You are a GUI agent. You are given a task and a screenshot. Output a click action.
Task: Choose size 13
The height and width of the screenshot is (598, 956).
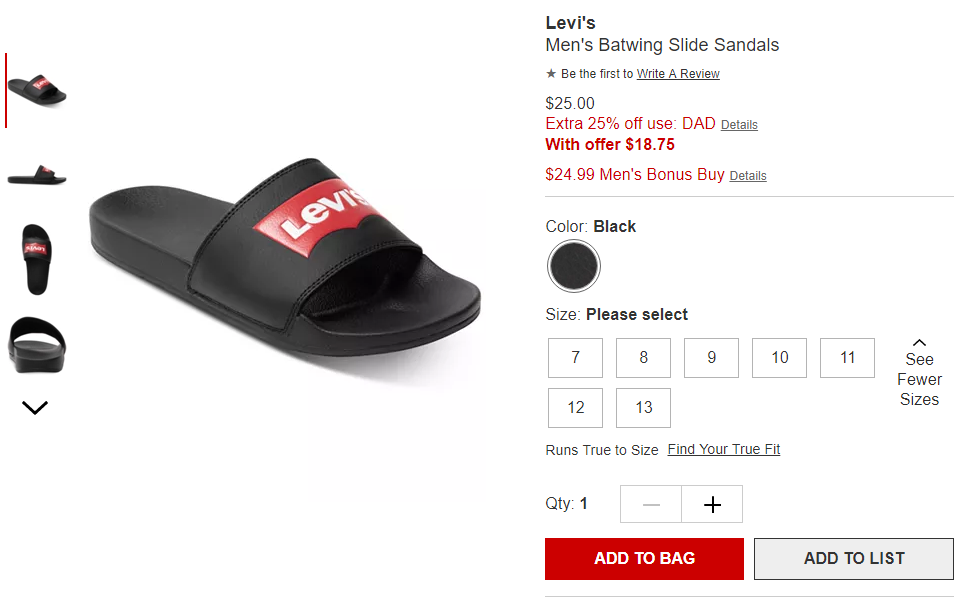(643, 408)
